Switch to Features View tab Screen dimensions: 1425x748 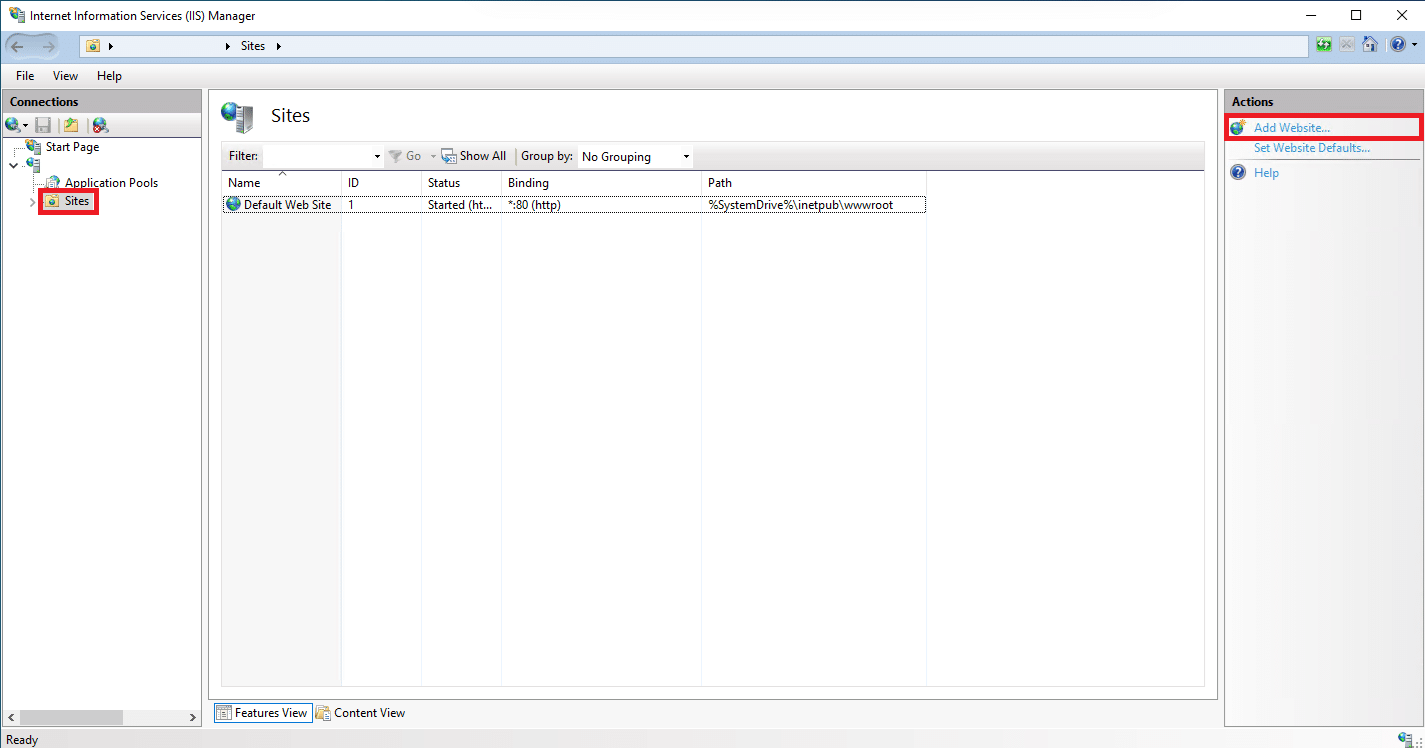pos(263,713)
